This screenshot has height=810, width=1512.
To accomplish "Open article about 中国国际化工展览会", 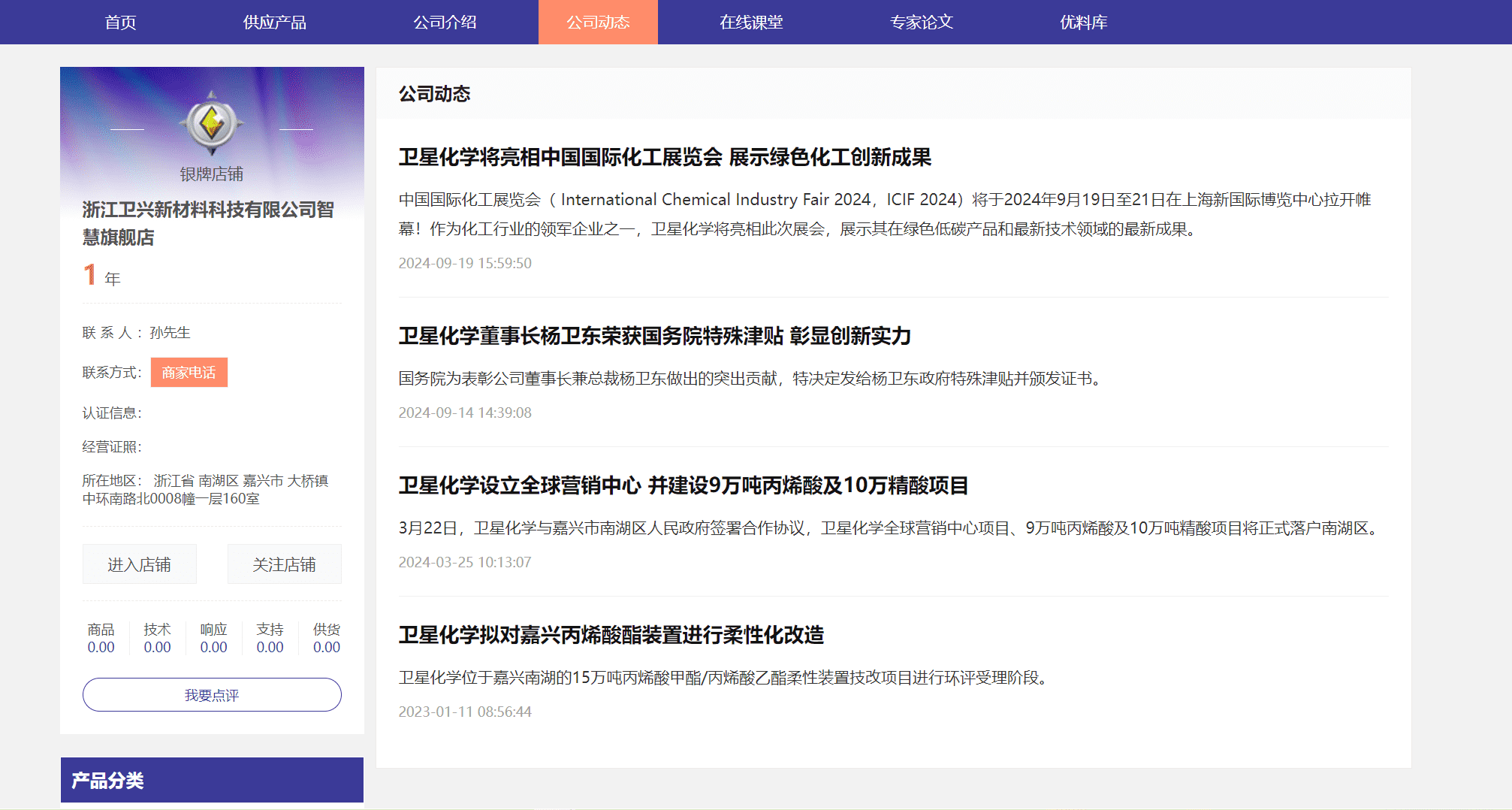I will pyautogui.click(x=665, y=157).
